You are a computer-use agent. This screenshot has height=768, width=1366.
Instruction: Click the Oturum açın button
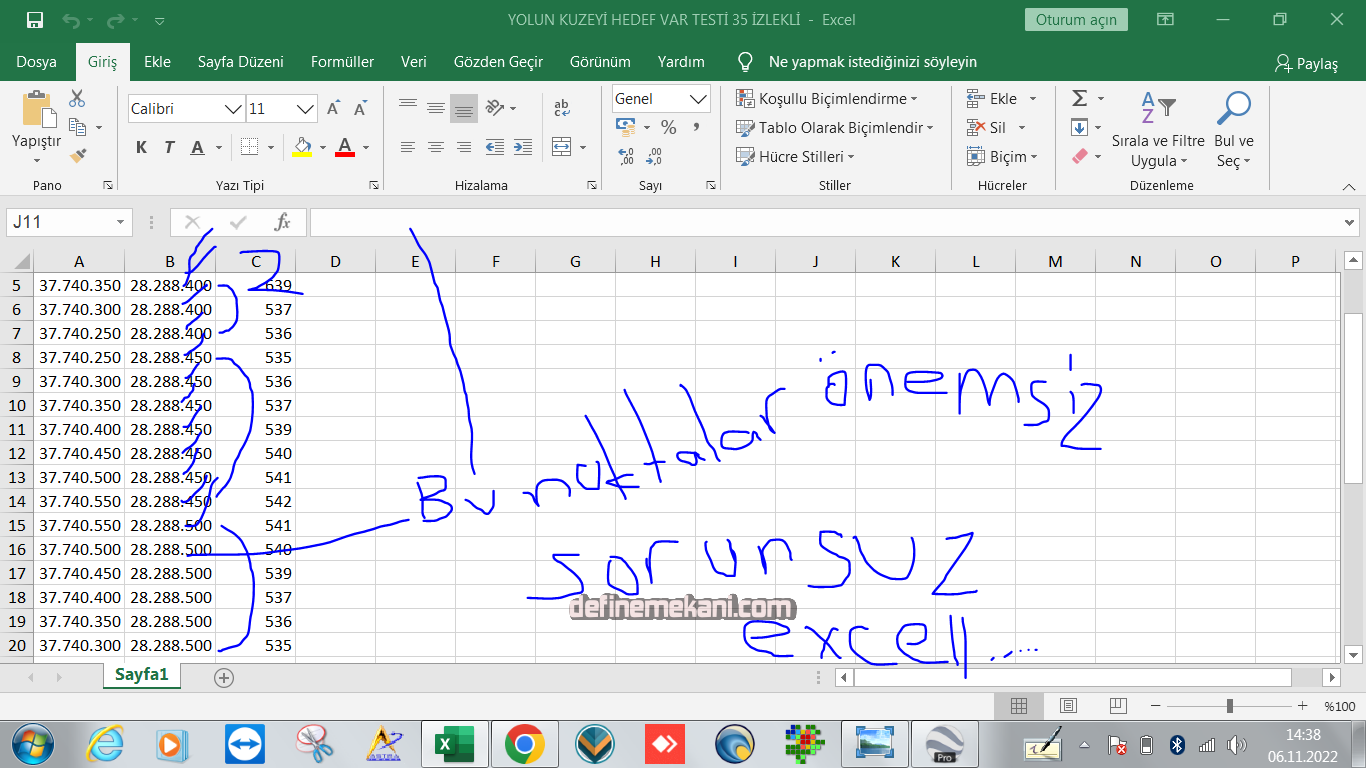[x=1076, y=18]
